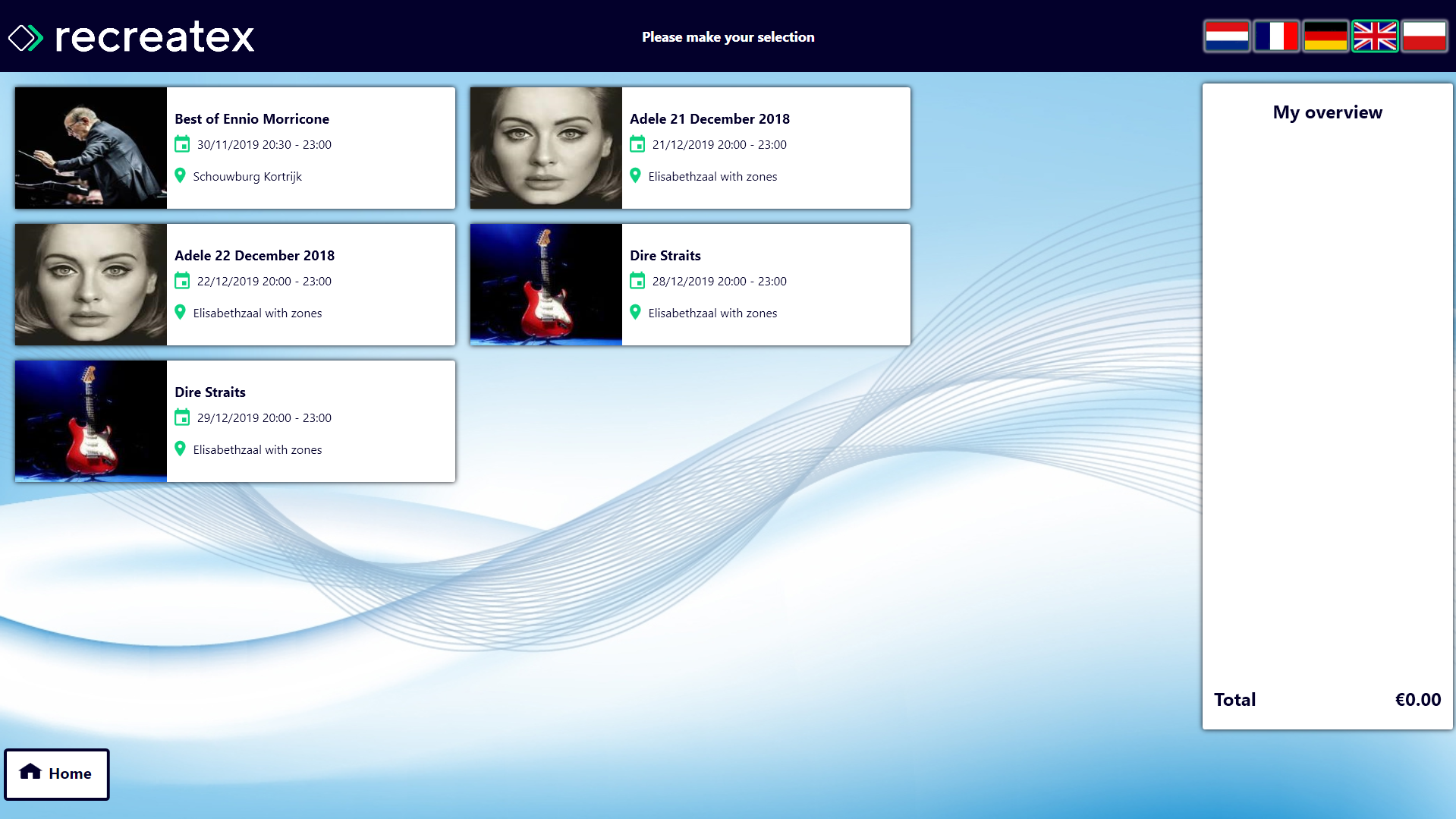This screenshot has width=1456, height=819.
Task: Click location pin on Adele 22 December card
Action: pos(180,312)
